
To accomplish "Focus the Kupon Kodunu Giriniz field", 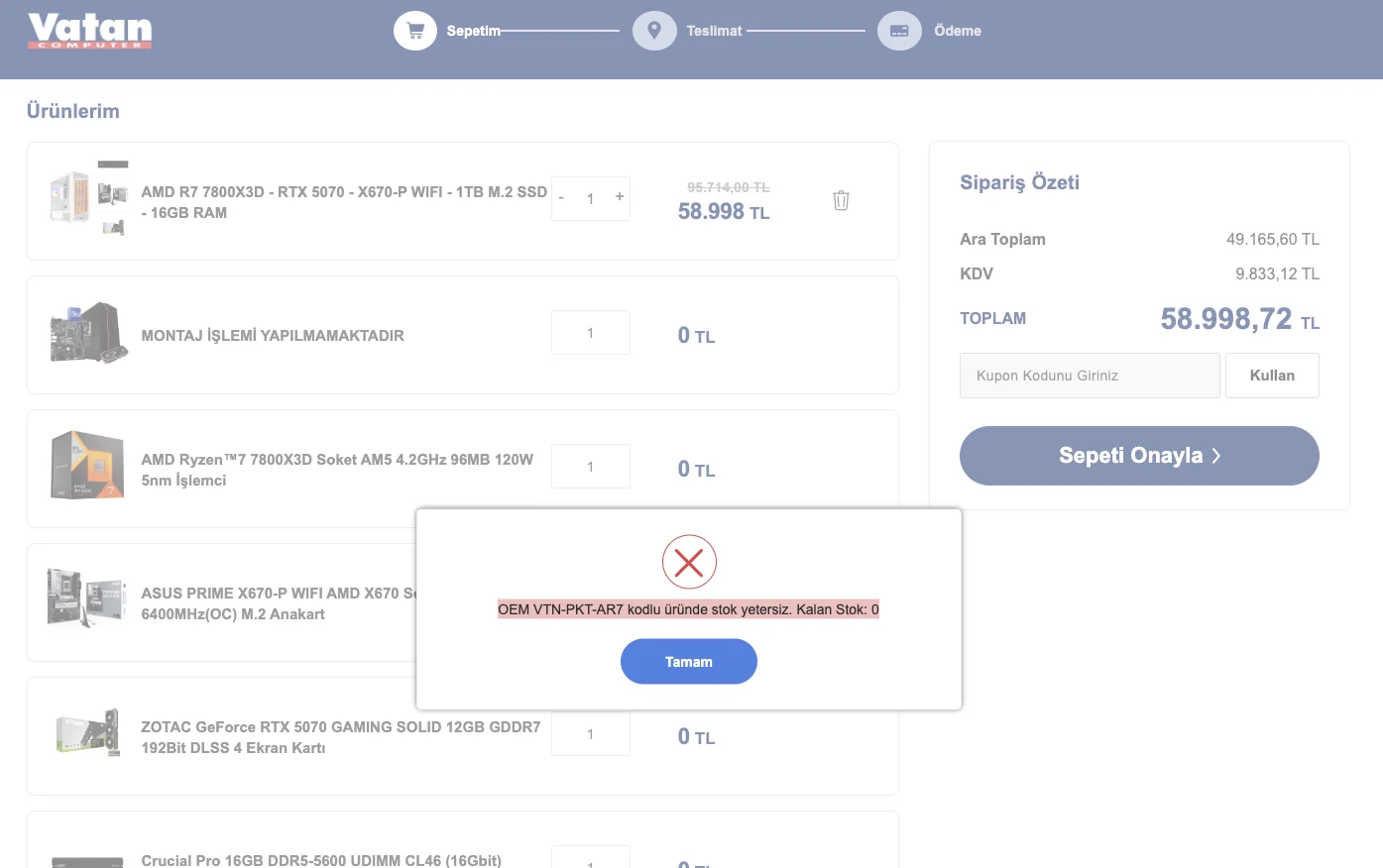I will (x=1089, y=376).
